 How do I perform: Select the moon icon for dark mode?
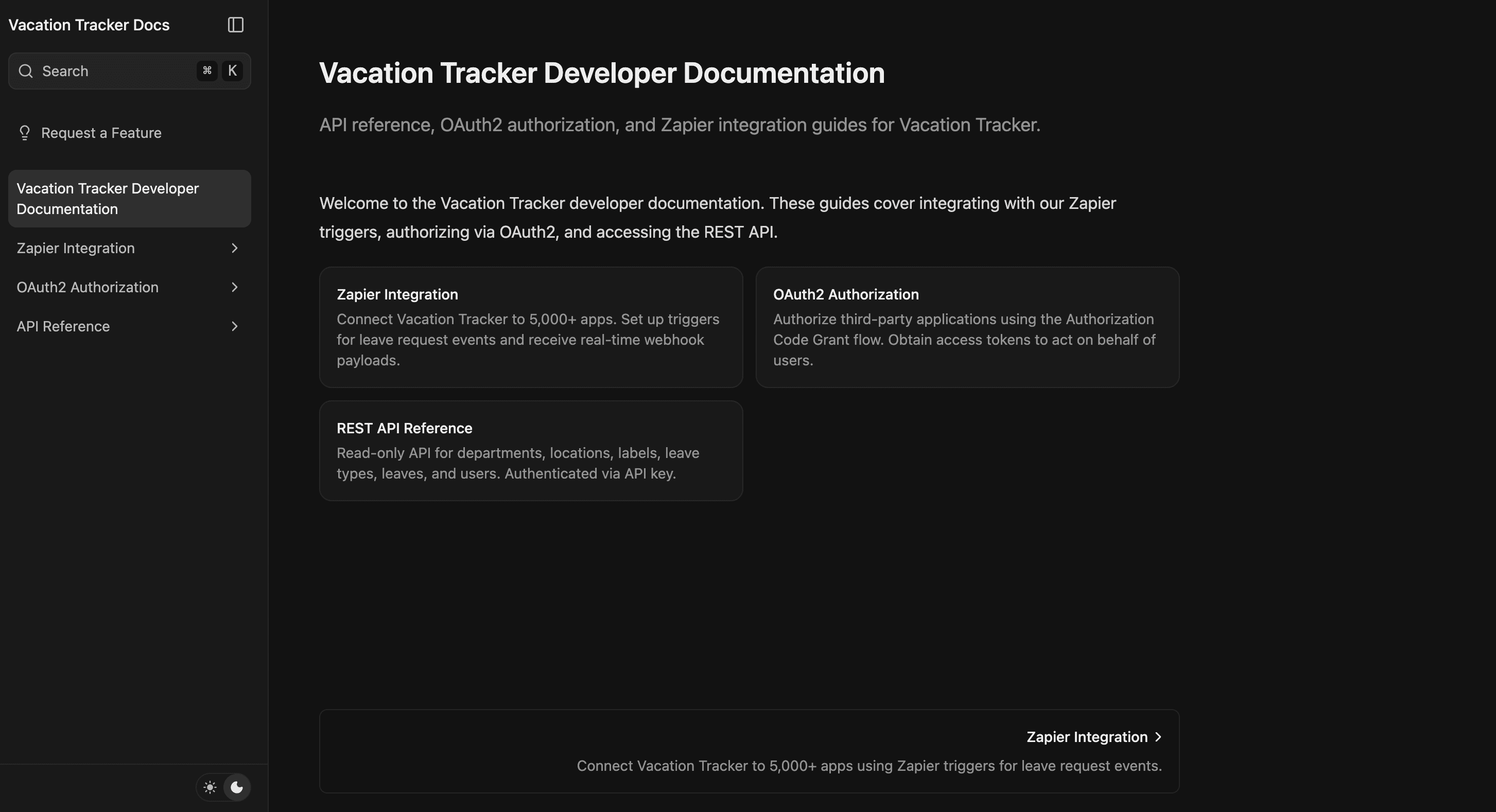point(237,787)
